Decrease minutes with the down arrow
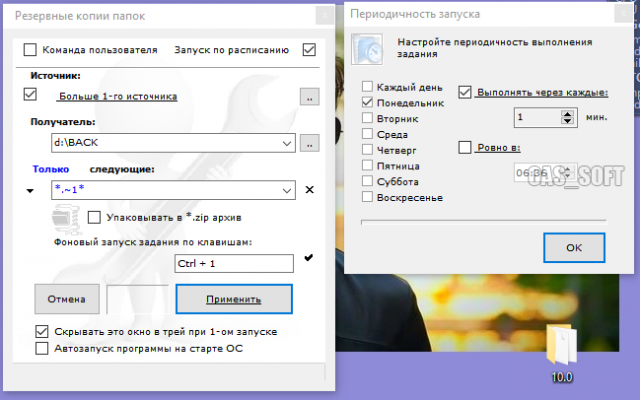The width and height of the screenshot is (640, 400). [567, 121]
